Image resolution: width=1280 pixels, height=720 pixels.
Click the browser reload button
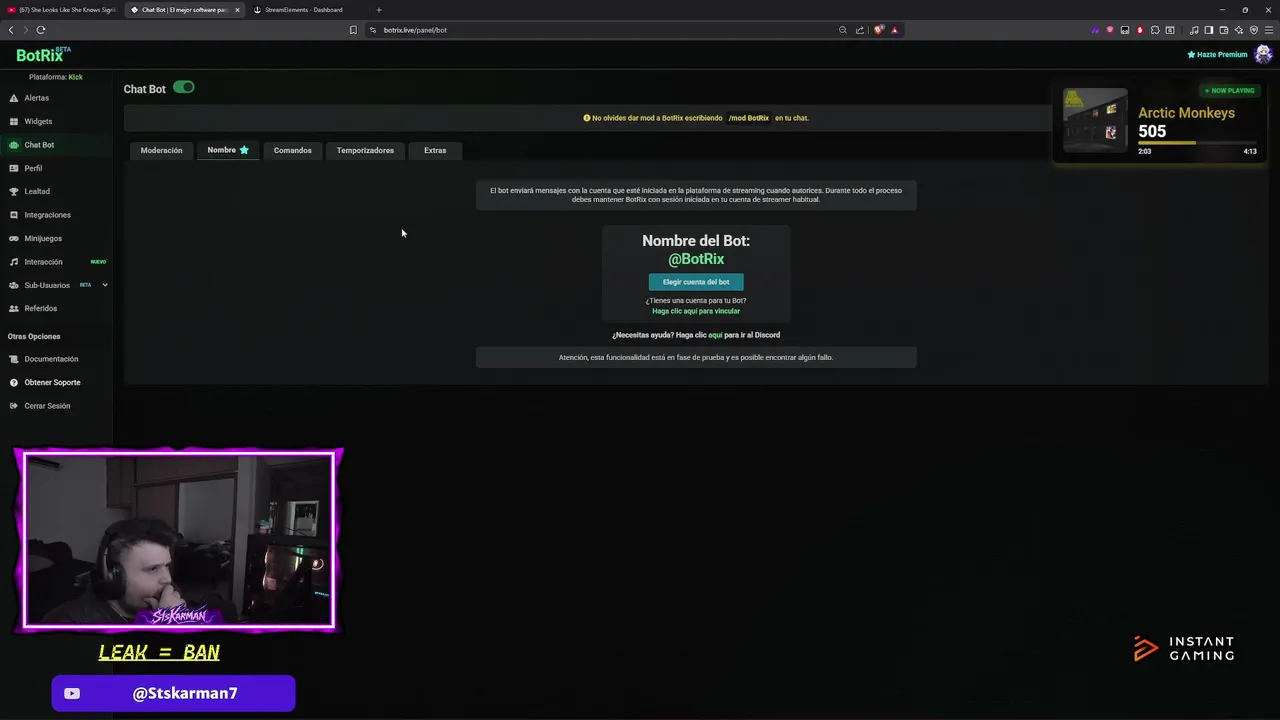[x=41, y=30]
